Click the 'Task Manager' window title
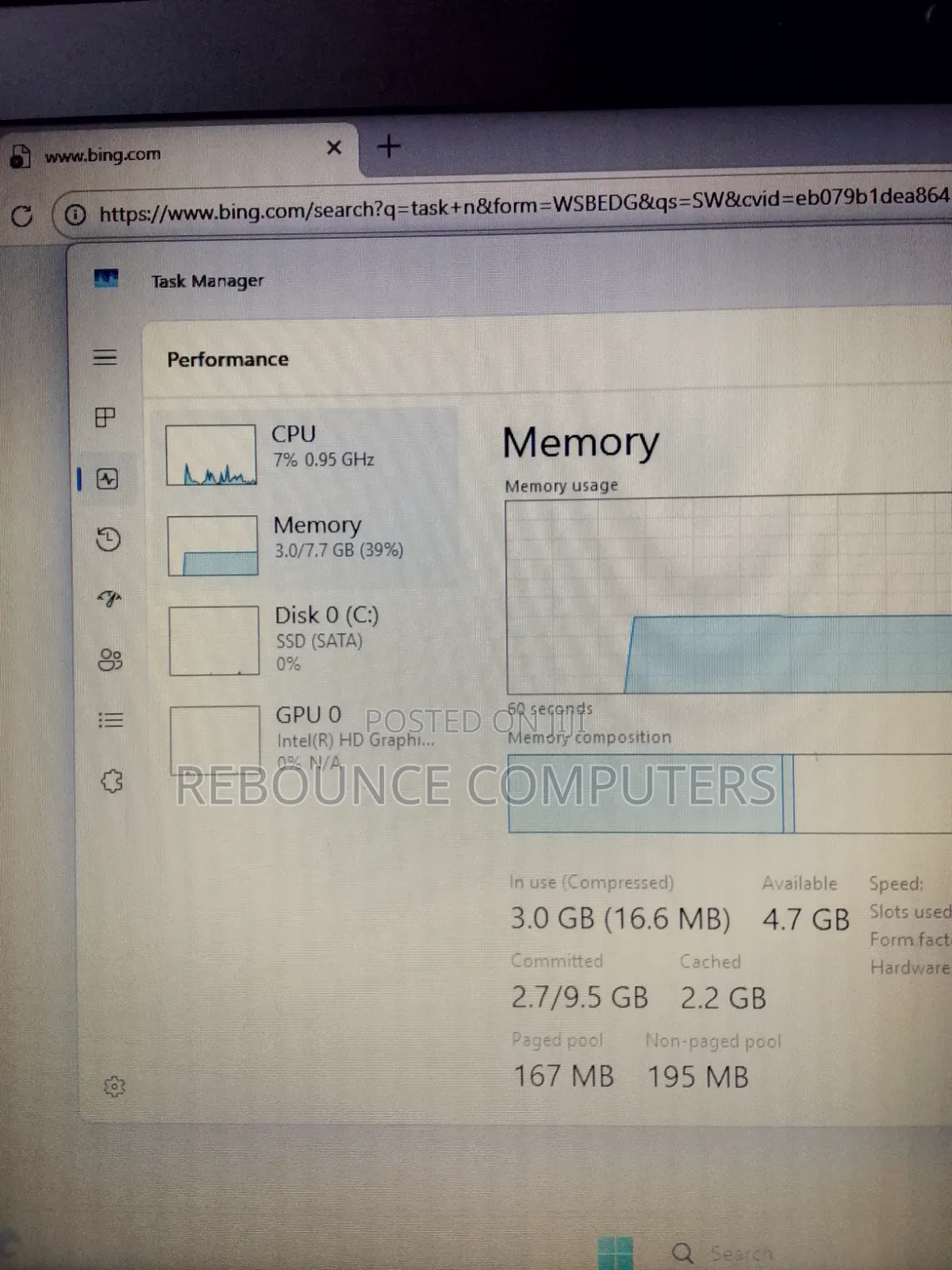The height and width of the screenshot is (1270, 952). click(208, 281)
